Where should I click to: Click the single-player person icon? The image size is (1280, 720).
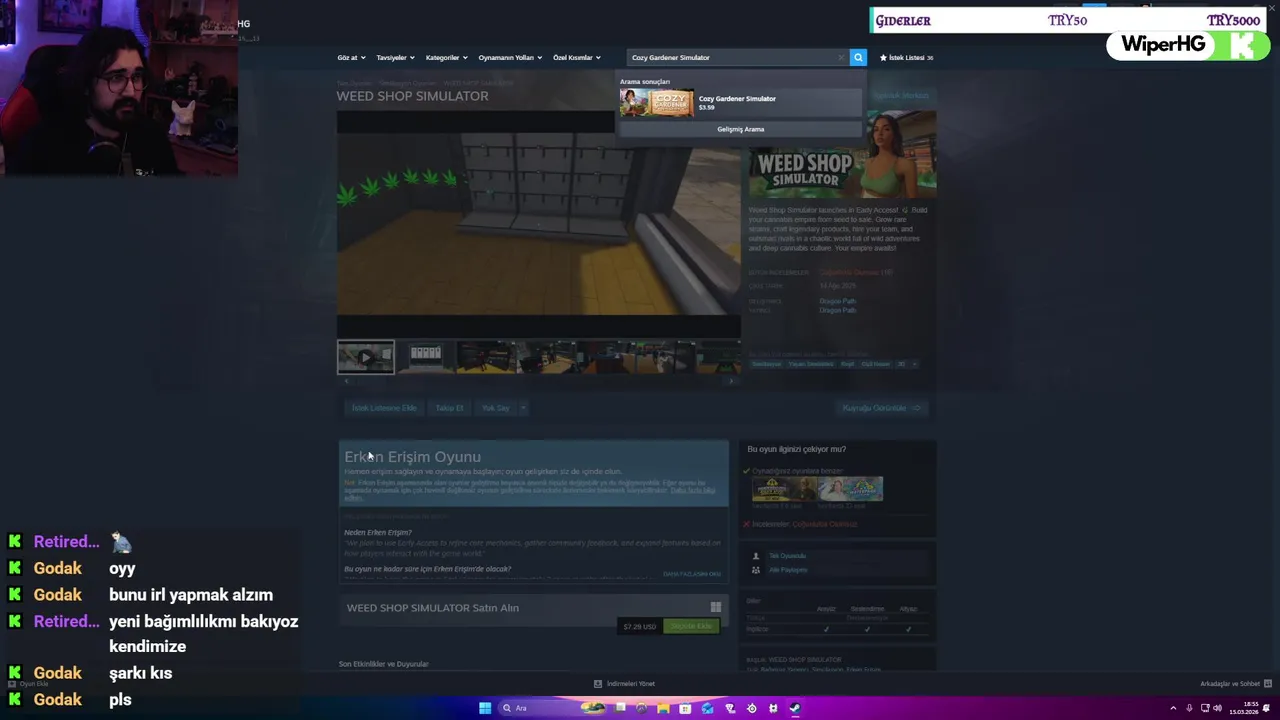coord(756,556)
